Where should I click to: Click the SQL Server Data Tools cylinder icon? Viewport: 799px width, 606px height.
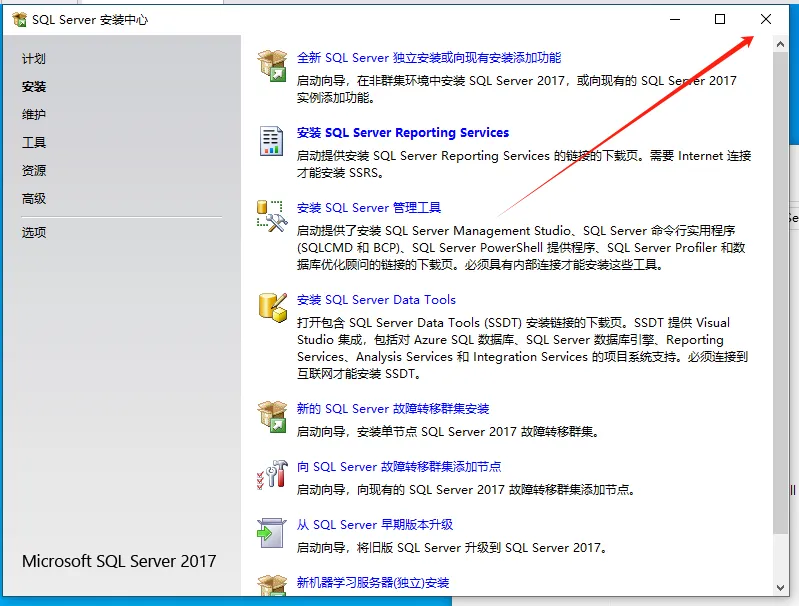click(x=273, y=307)
